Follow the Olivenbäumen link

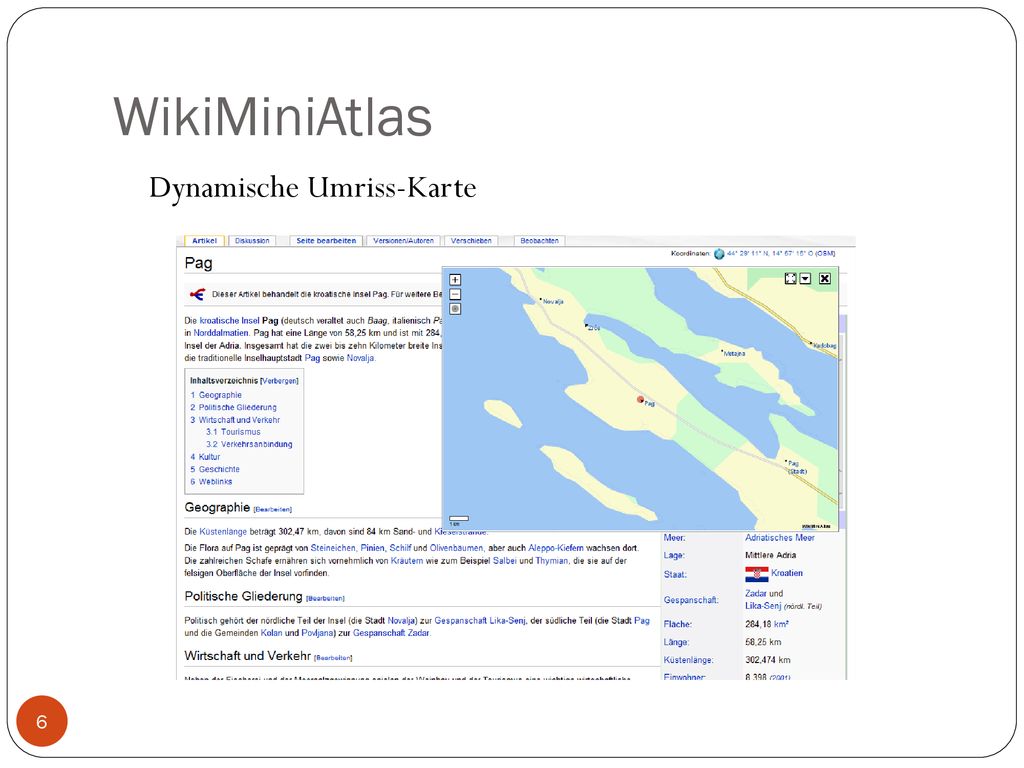point(456,549)
